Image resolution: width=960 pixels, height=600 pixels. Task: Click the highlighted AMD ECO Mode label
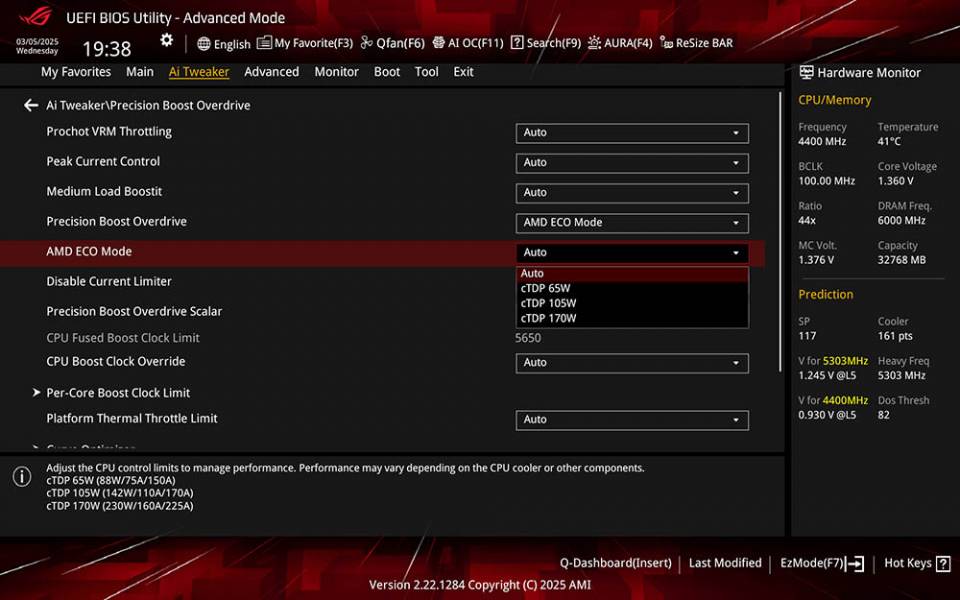tap(89, 252)
